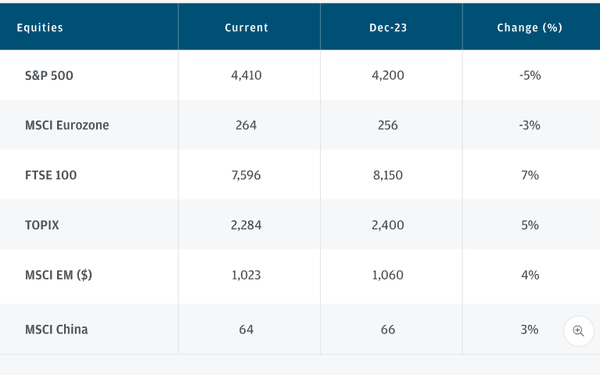600x375 pixels.
Task: Select the MSCI EM ($) row label
Action: click(59, 275)
